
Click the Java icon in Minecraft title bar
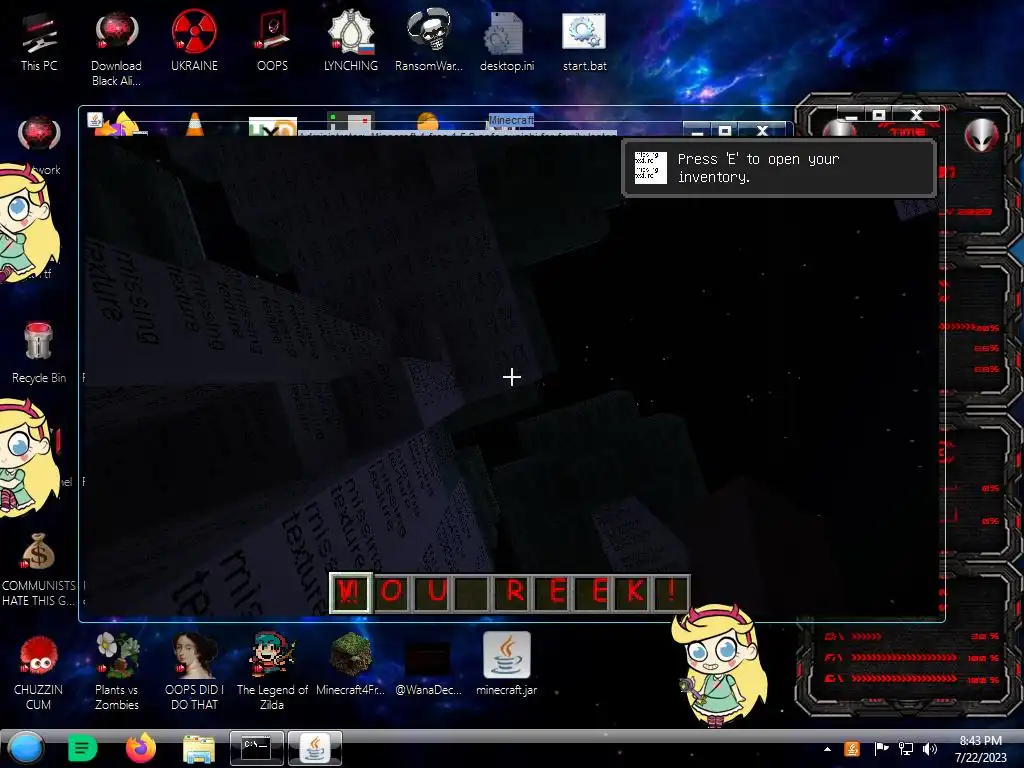(x=95, y=120)
